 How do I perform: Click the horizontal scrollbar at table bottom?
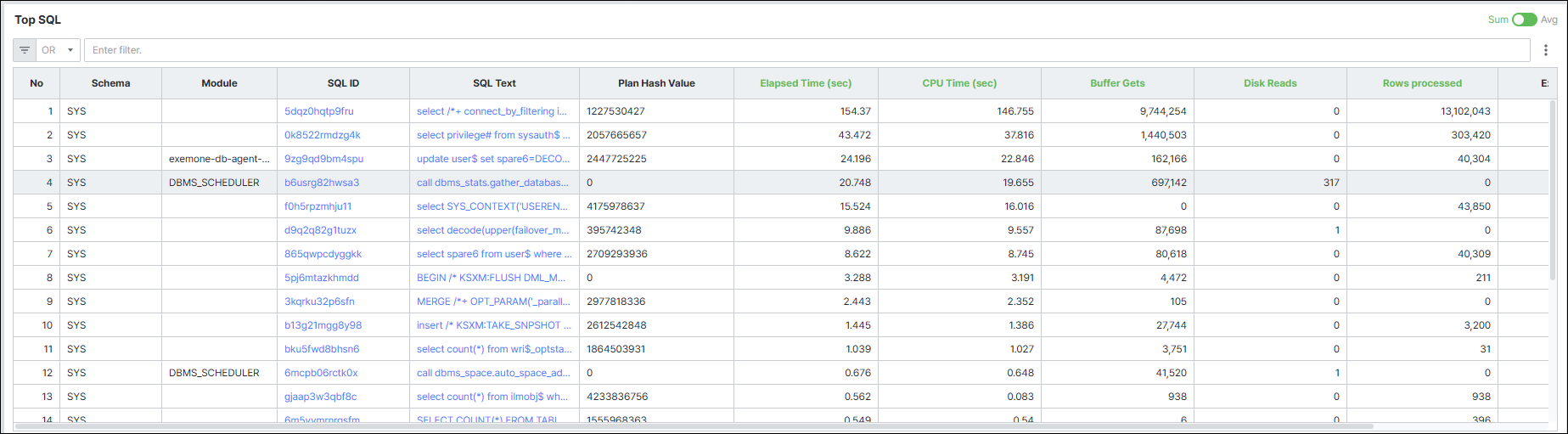coord(694,426)
